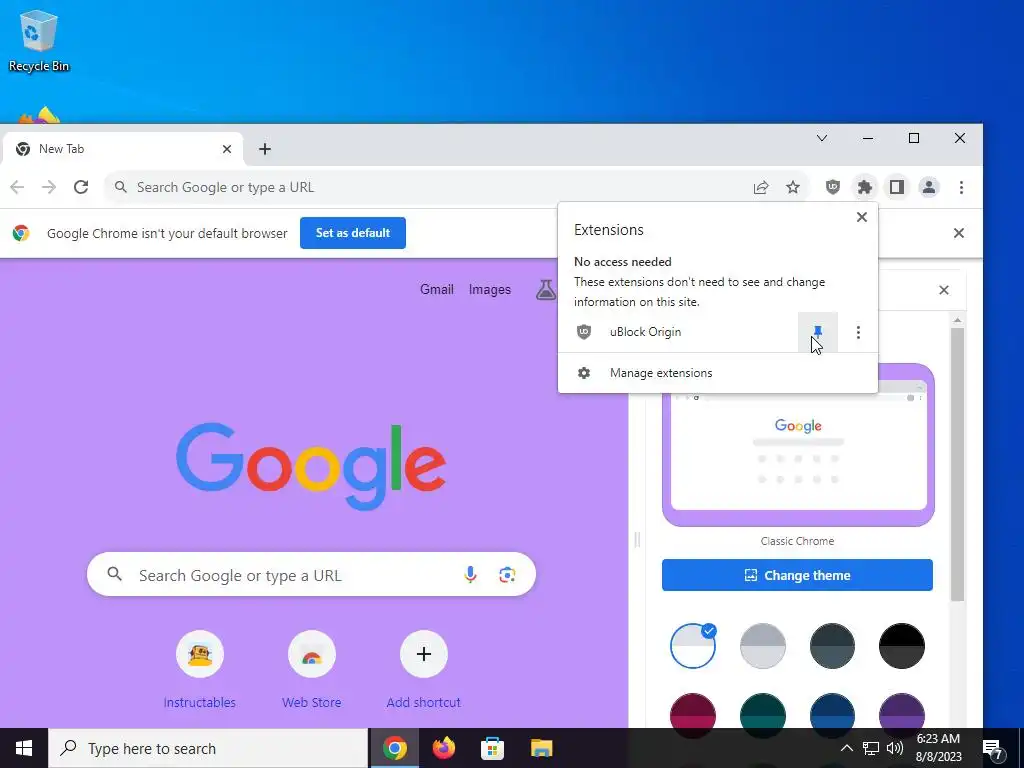Click the Back navigation arrow
1024x768 pixels.
[x=18, y=187]
